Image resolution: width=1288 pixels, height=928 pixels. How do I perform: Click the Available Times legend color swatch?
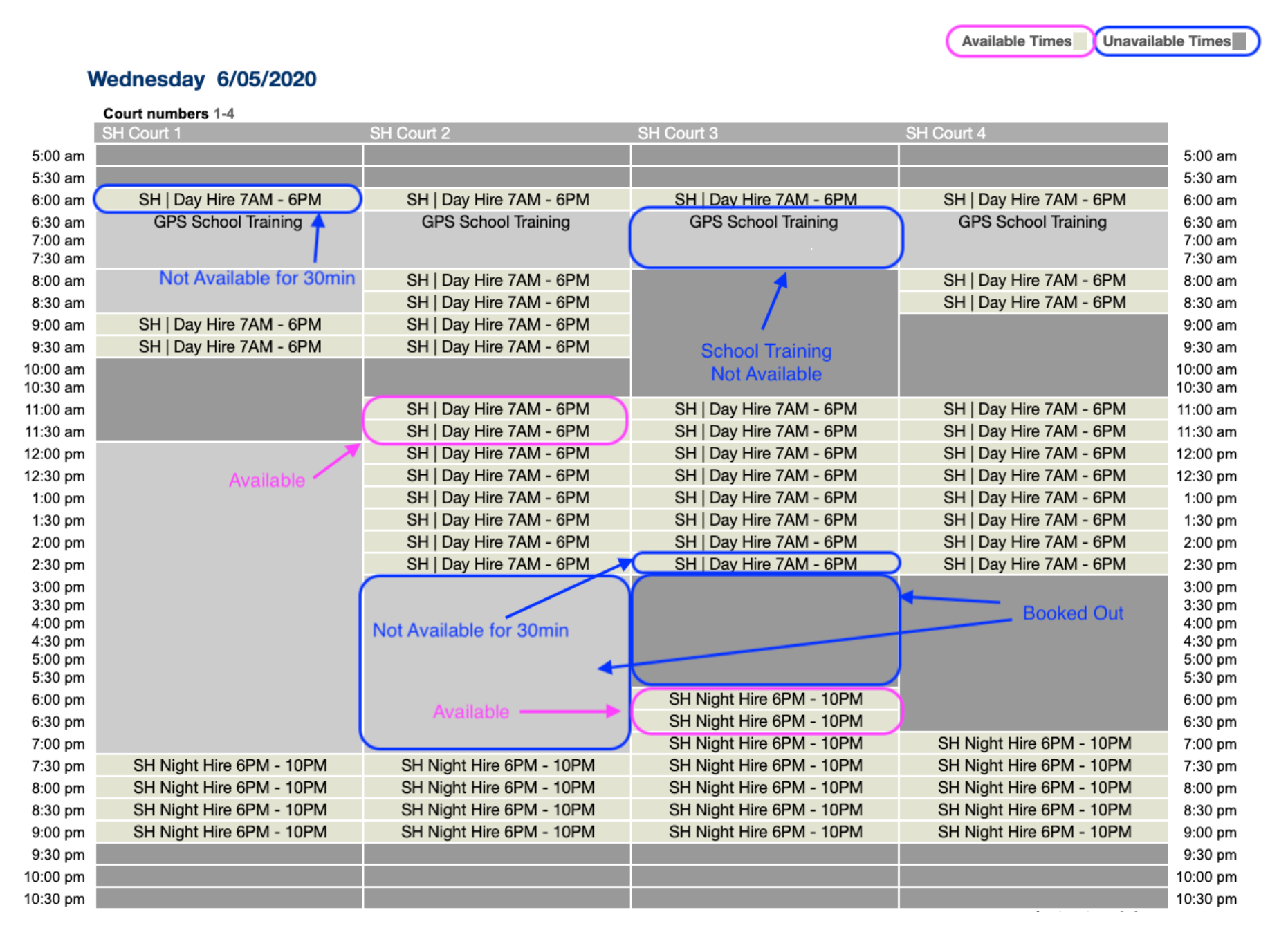click(1080, 41)
